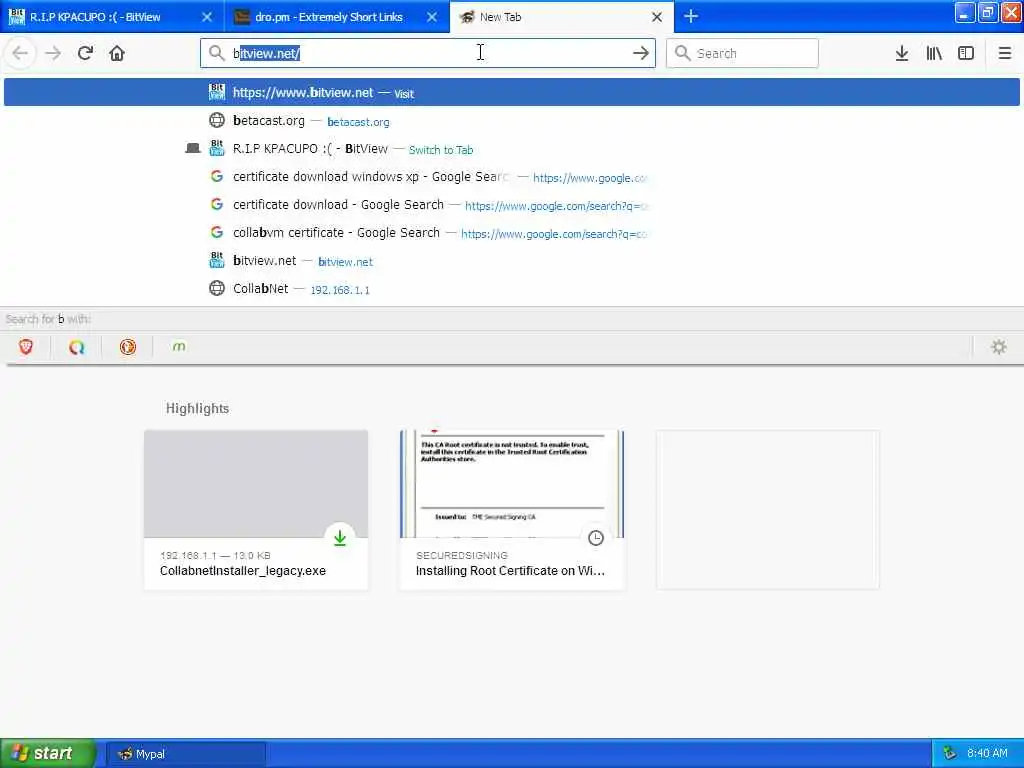This screenshot has width=1024, height=768.
Task: Toggle the sidebar view icon
Action: [966, 53]
